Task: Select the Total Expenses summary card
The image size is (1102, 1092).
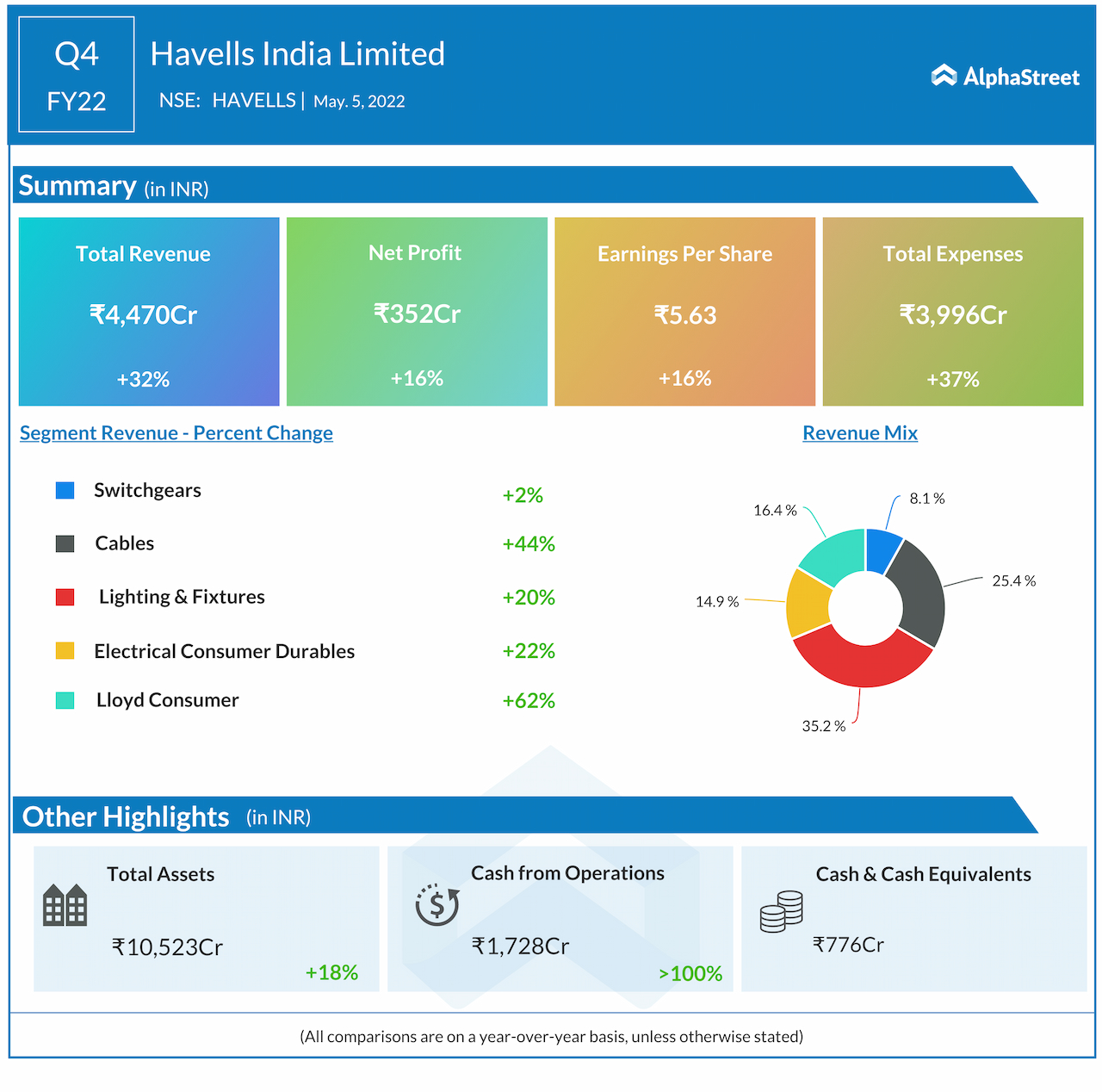Action: (952, 312)
